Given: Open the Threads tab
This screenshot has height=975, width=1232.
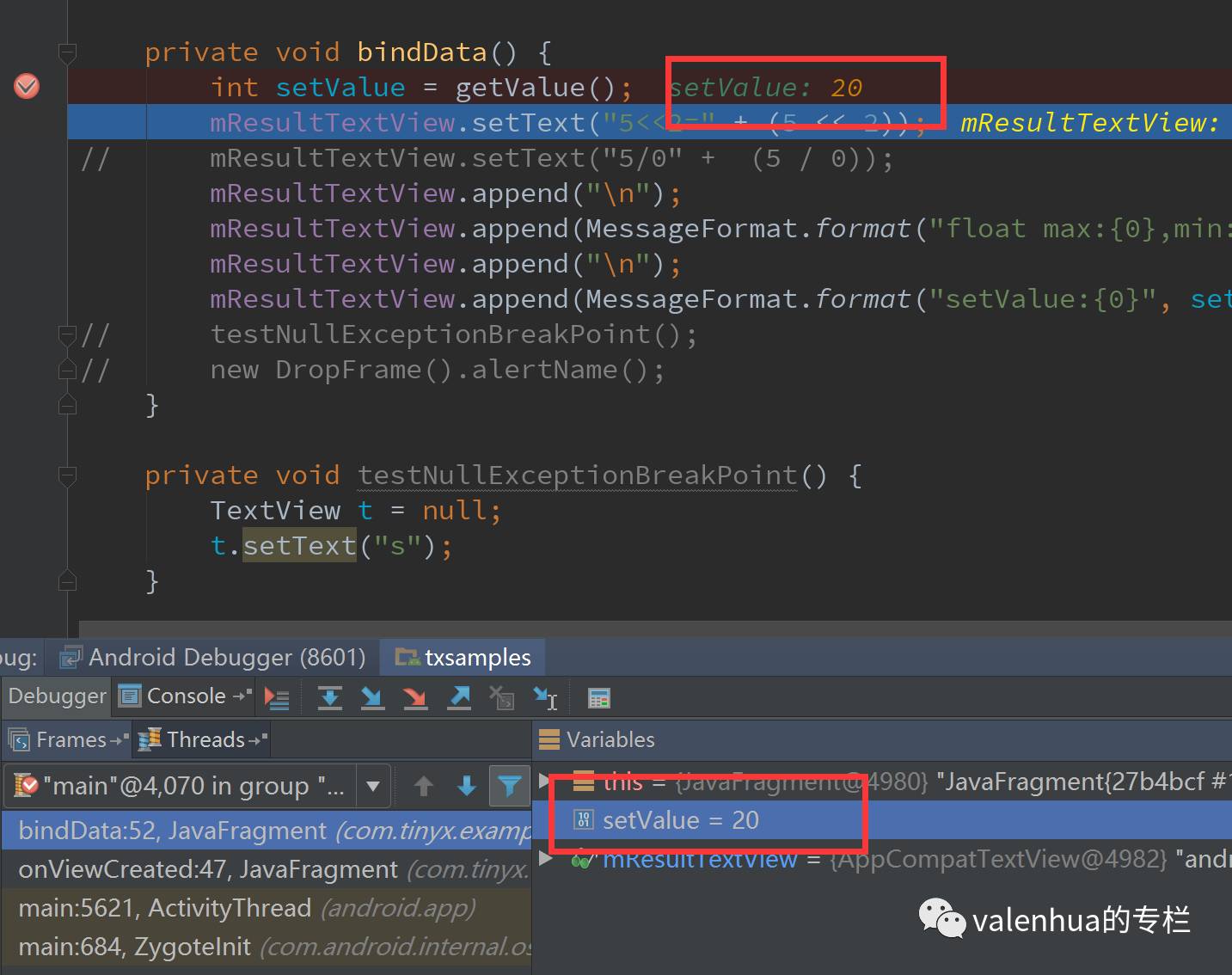Looking at the screenshot, I should 205,739.
